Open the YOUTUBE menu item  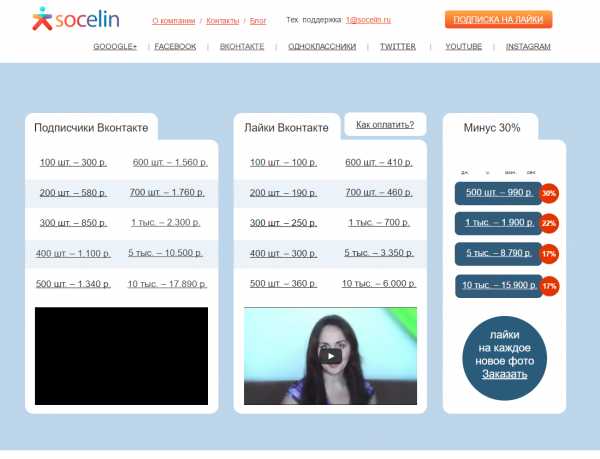point(464,47)
